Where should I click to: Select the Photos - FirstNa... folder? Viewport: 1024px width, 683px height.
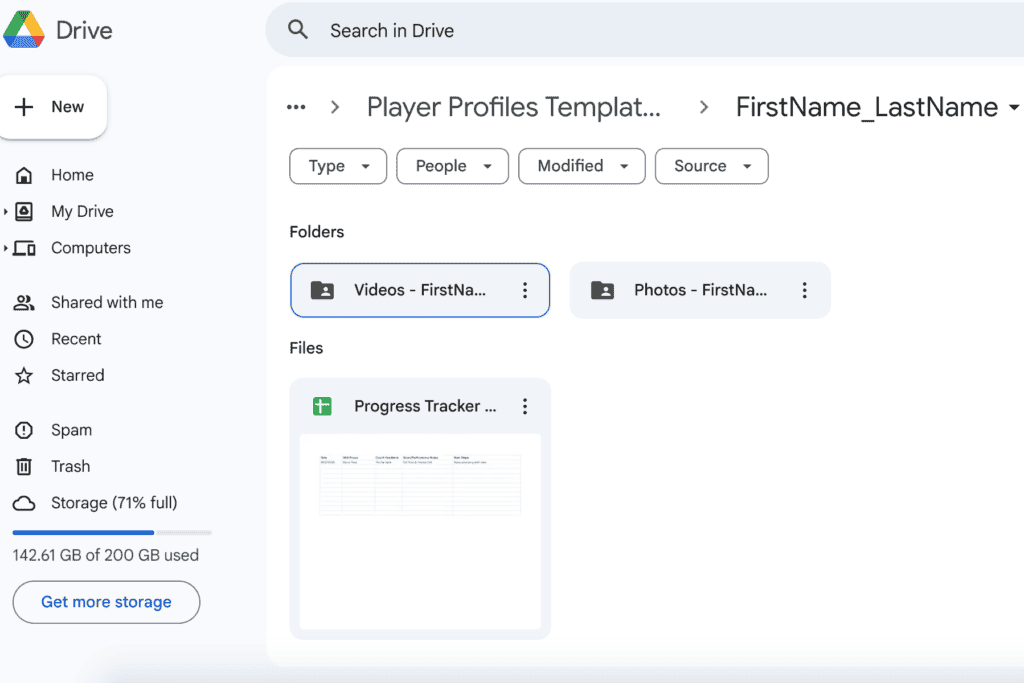click(700, 291)
